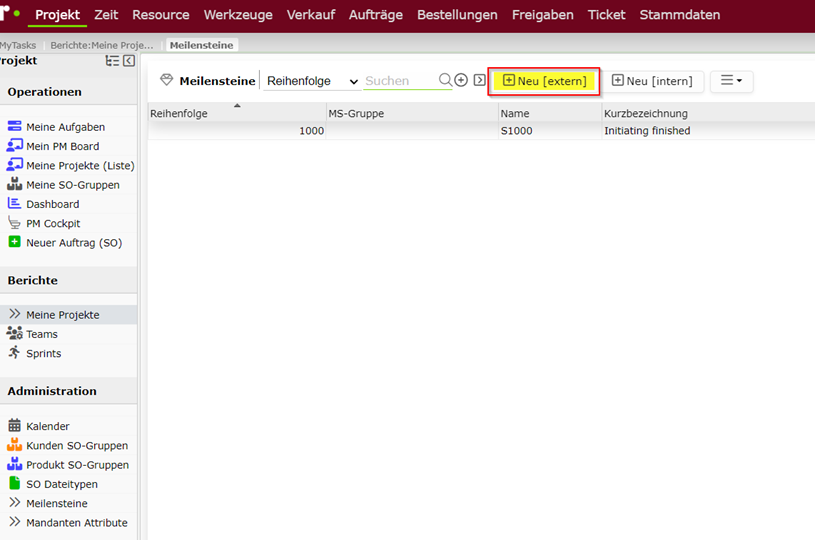Click the Operationen section heading
This screenshot has width=815, height=540.
(x=45, y=92)
